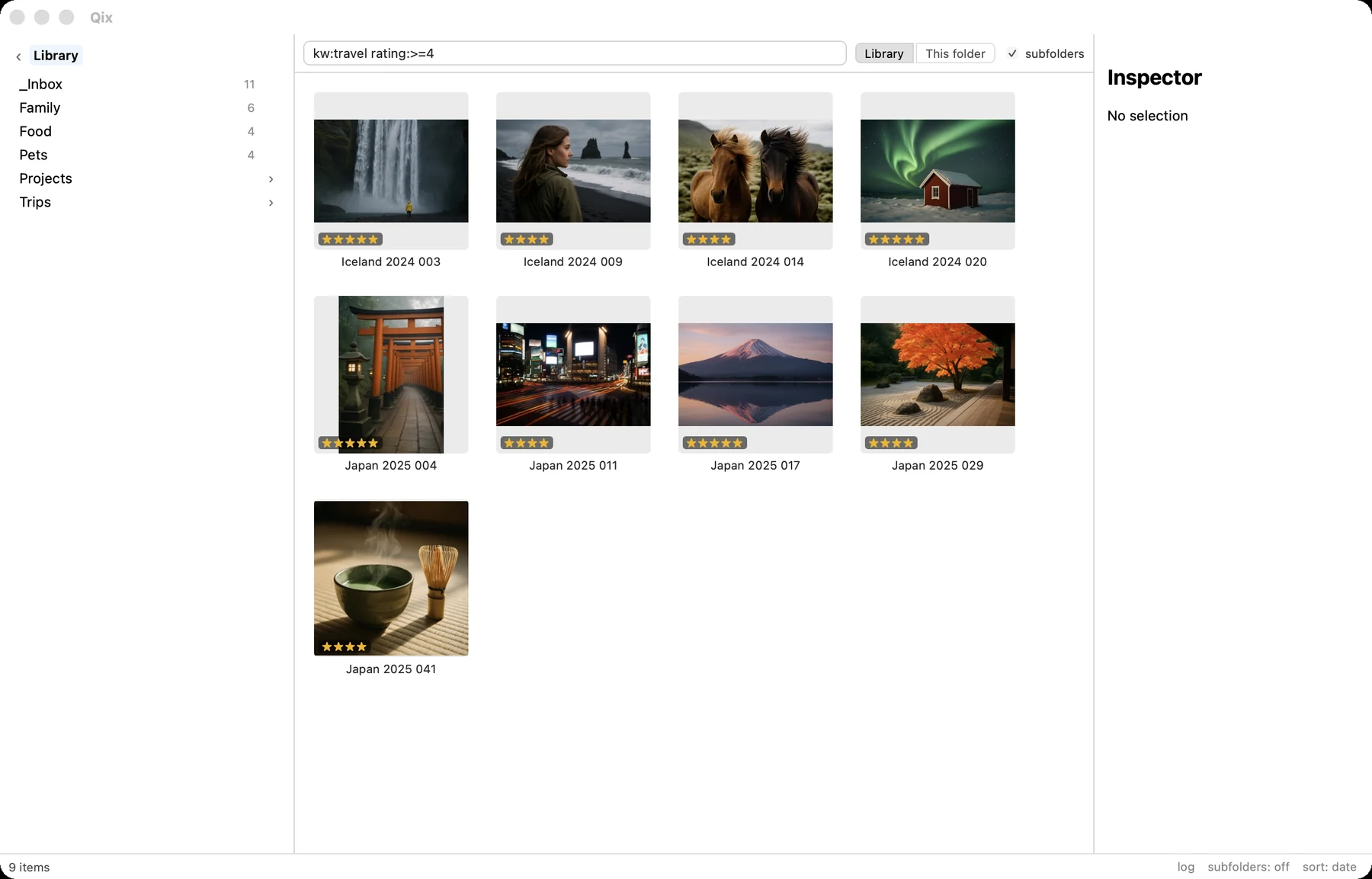Click star rating on Japan 2025 011

[527, 443]
